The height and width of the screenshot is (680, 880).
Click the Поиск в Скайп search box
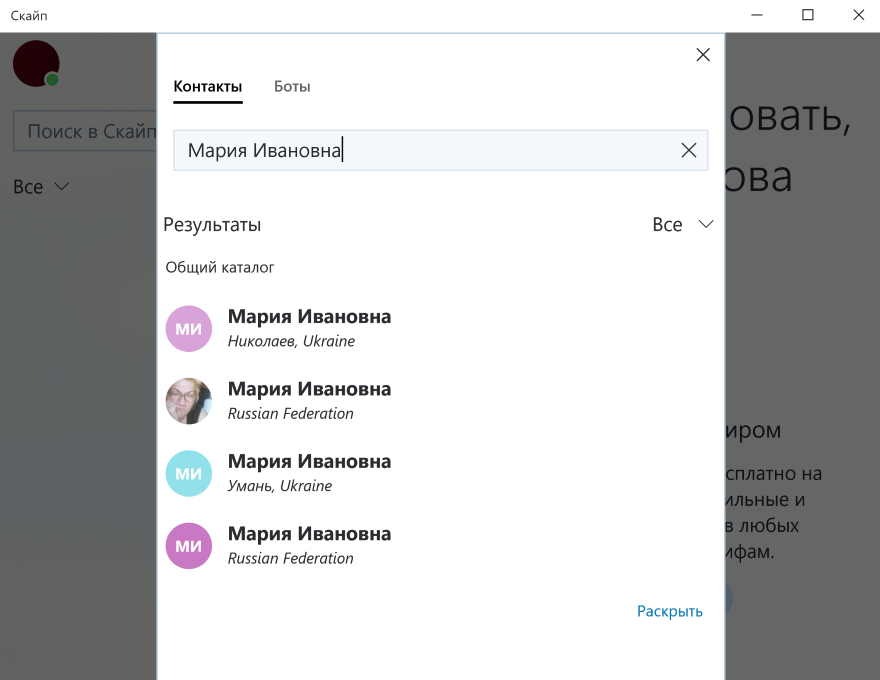tap(85, 131)
